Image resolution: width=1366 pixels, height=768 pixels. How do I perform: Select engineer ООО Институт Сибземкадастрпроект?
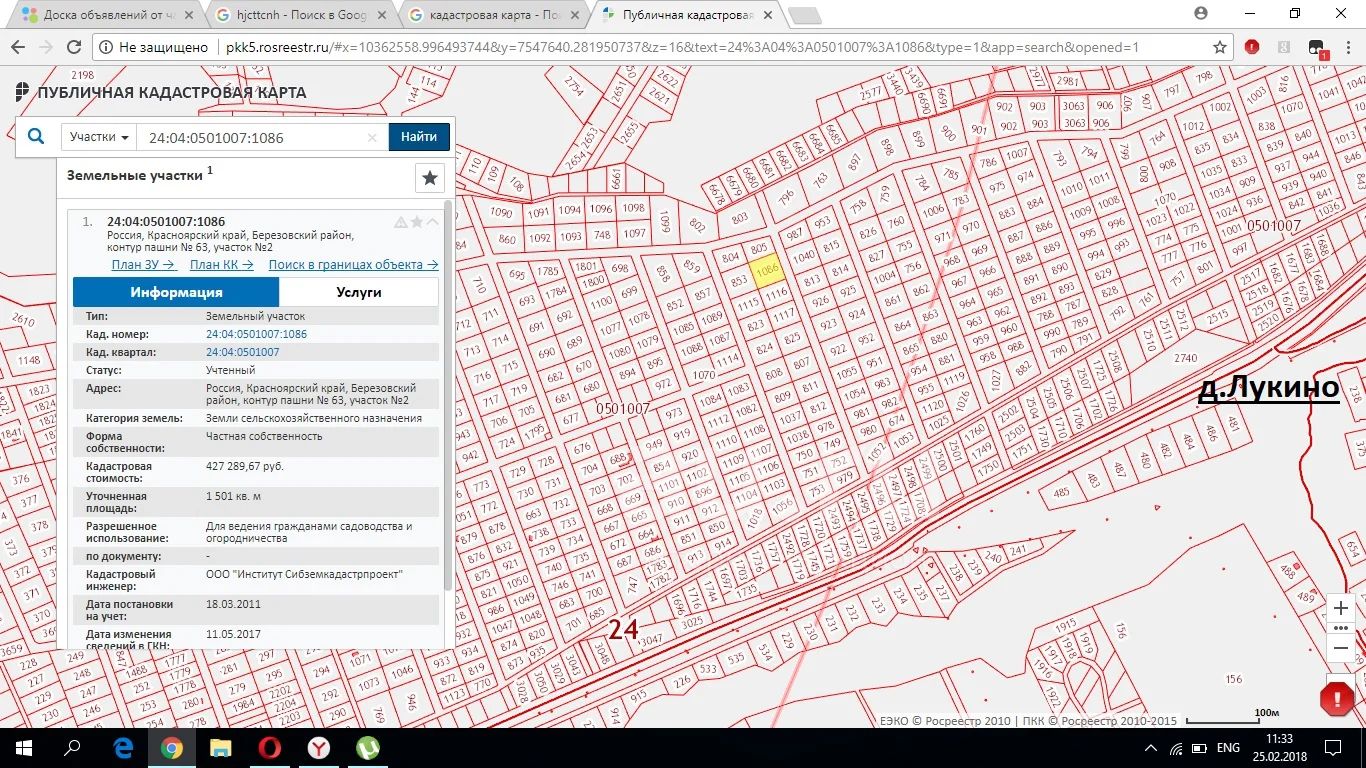click(x=304, y=574)
